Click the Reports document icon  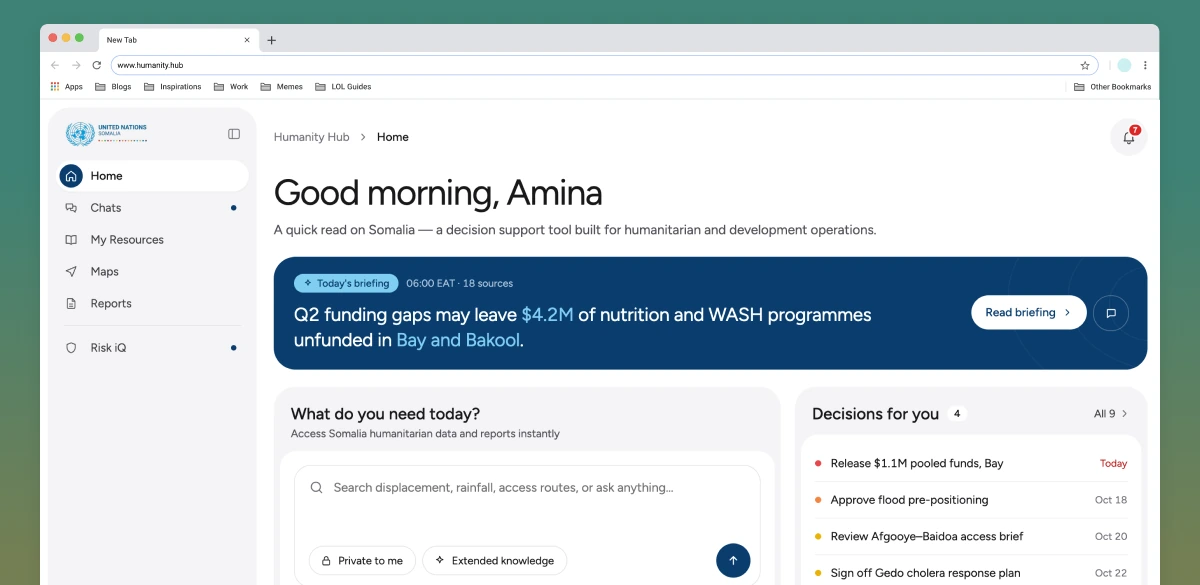pos(71,304)
